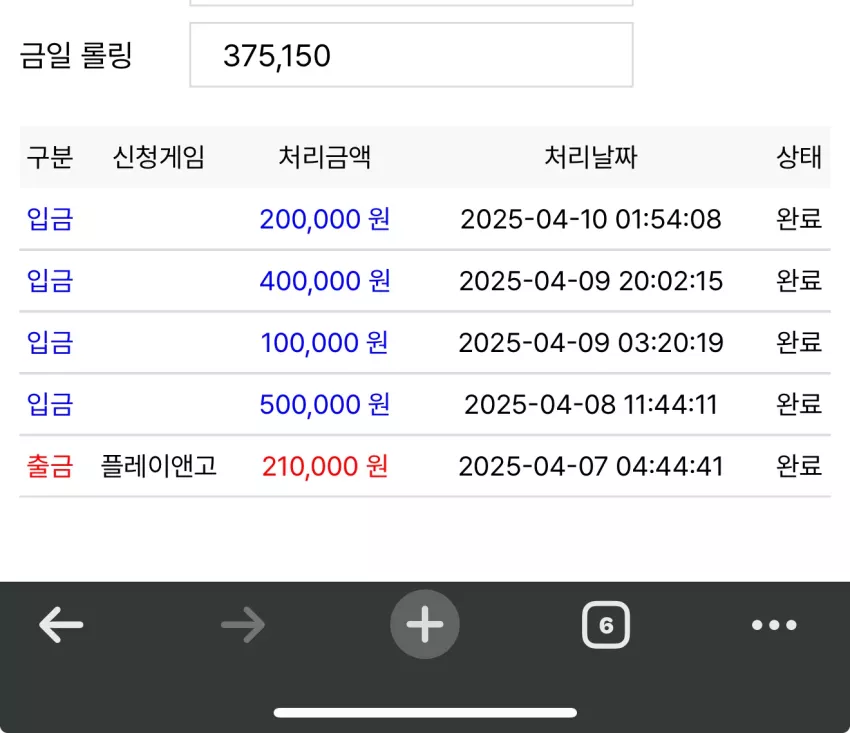Click the red 출금 label
Screen dimensions: 850x733
coord(50,466)
